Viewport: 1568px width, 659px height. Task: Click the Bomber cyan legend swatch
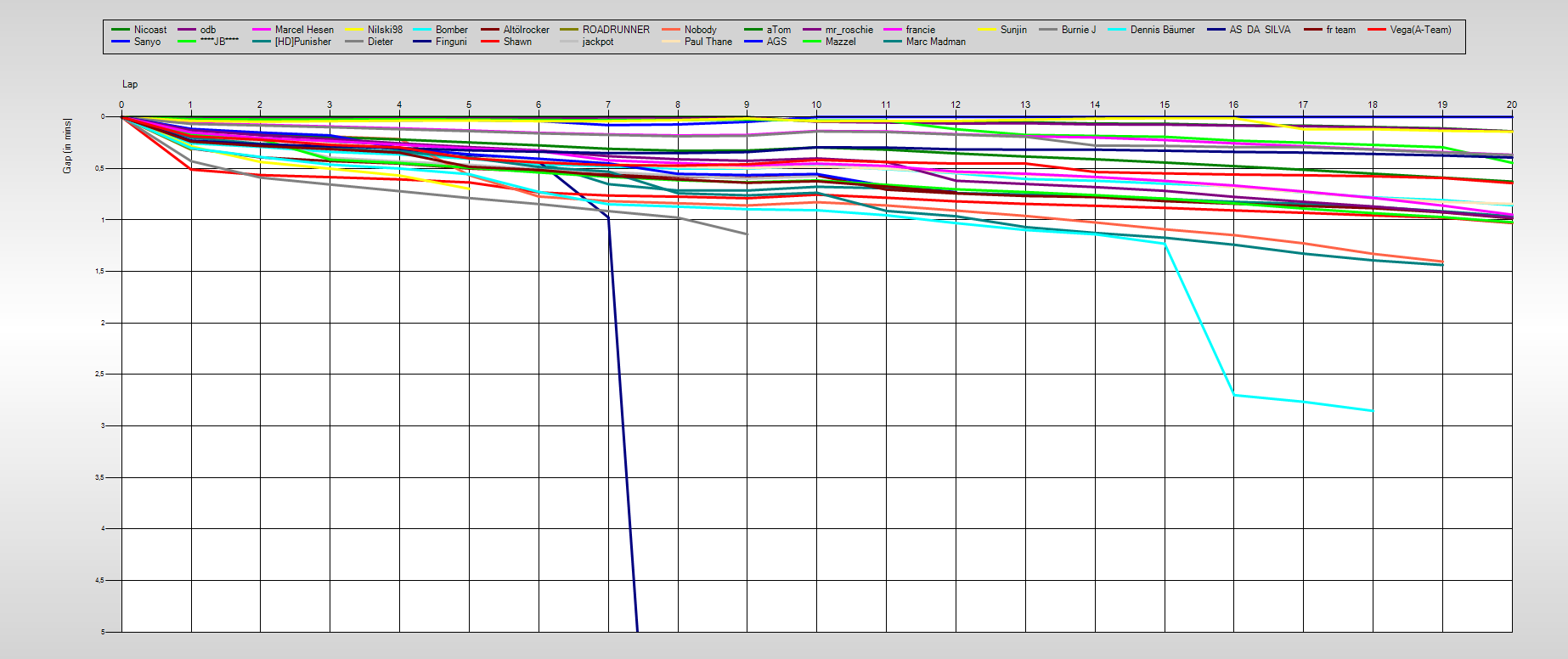click(x=422, y=30)
